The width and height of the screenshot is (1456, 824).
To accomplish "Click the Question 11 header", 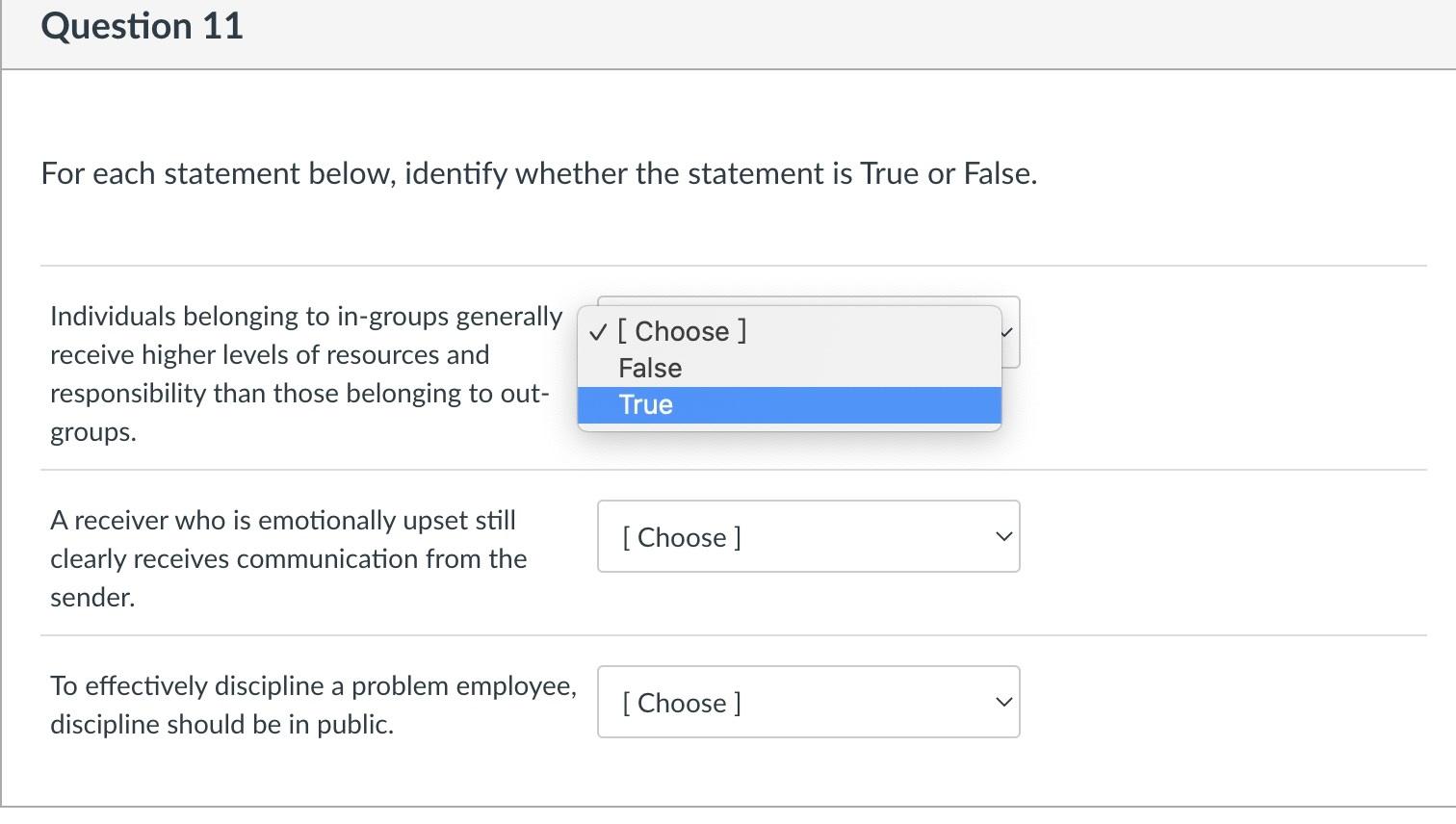I will [x=143, y=26].
